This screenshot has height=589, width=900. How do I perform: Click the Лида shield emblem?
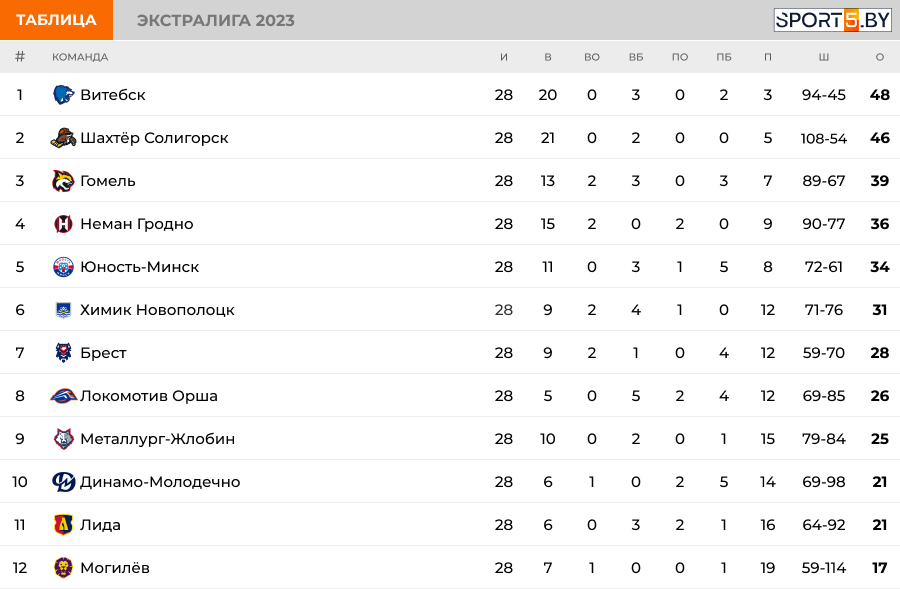tap(63, 525)
